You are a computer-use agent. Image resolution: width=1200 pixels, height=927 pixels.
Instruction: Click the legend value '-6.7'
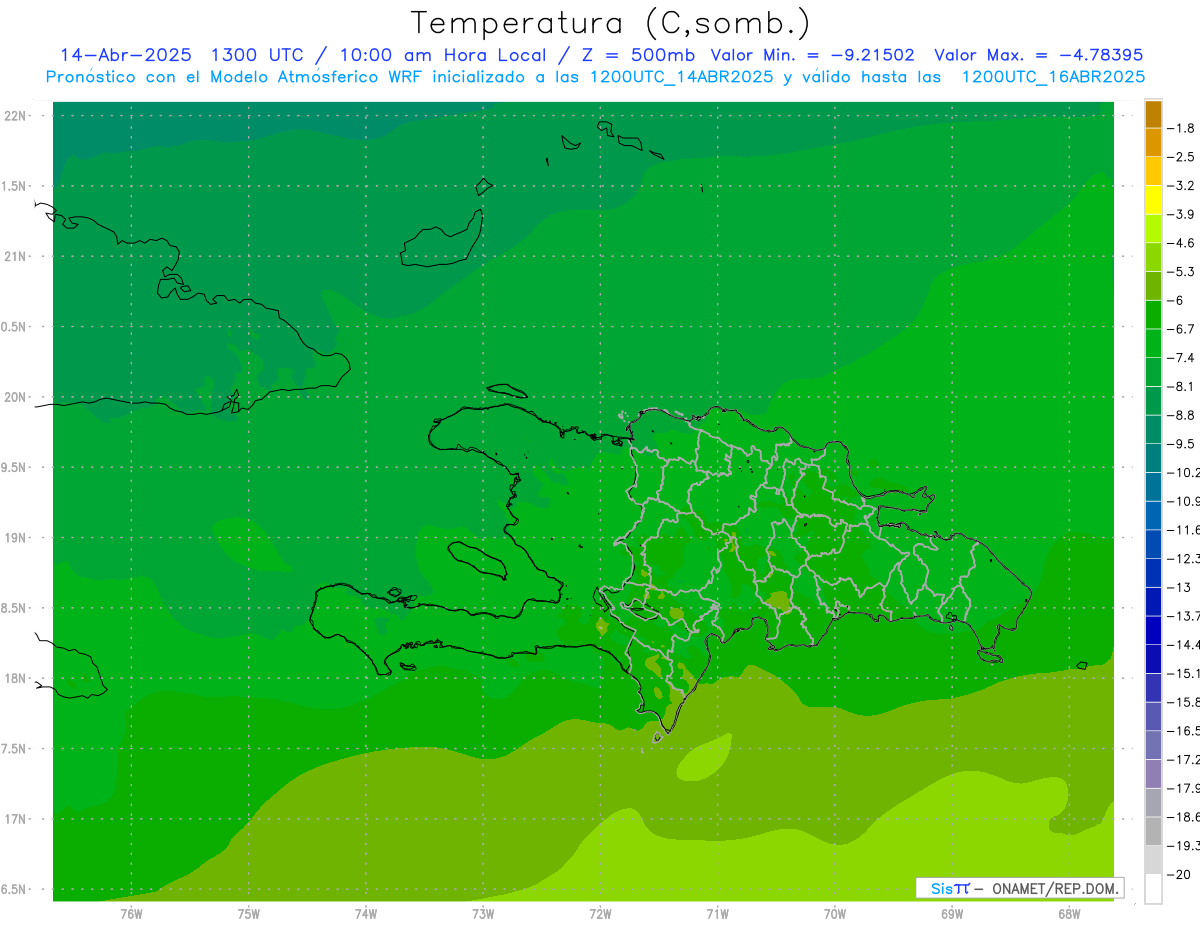click(1181, 329)
